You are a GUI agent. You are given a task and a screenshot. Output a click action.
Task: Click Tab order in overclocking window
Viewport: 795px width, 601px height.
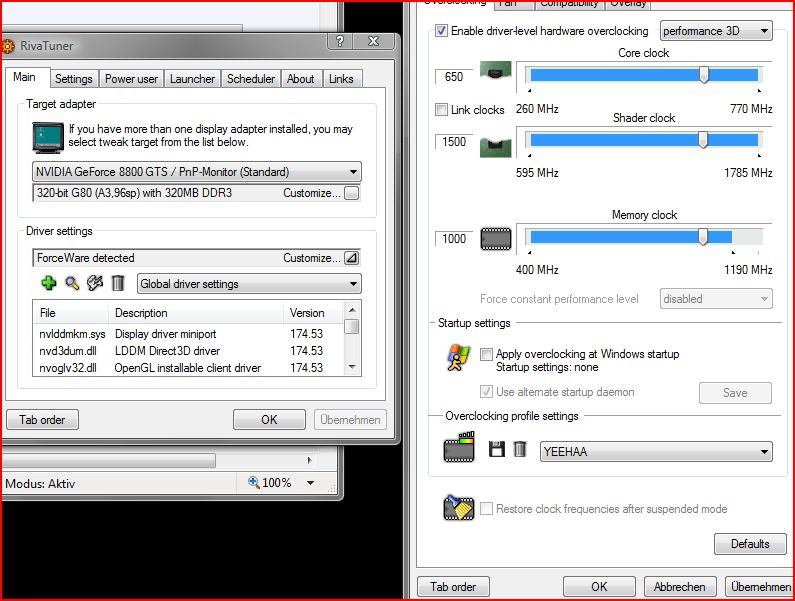453,586
